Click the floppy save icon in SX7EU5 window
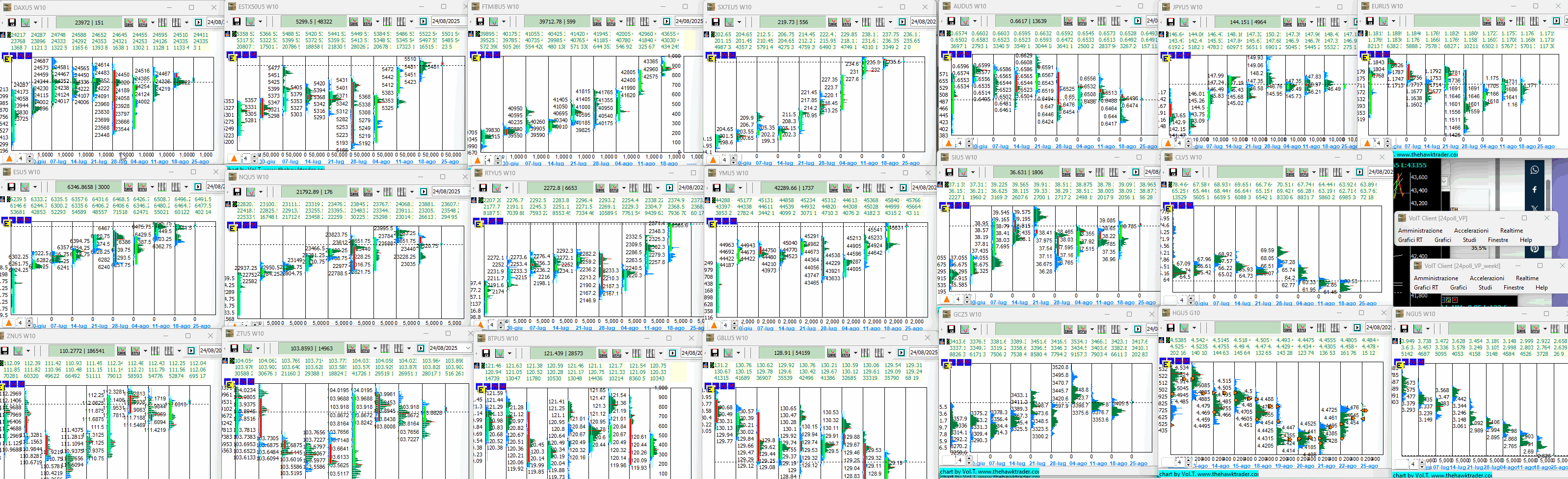 [x=716, y=22]
